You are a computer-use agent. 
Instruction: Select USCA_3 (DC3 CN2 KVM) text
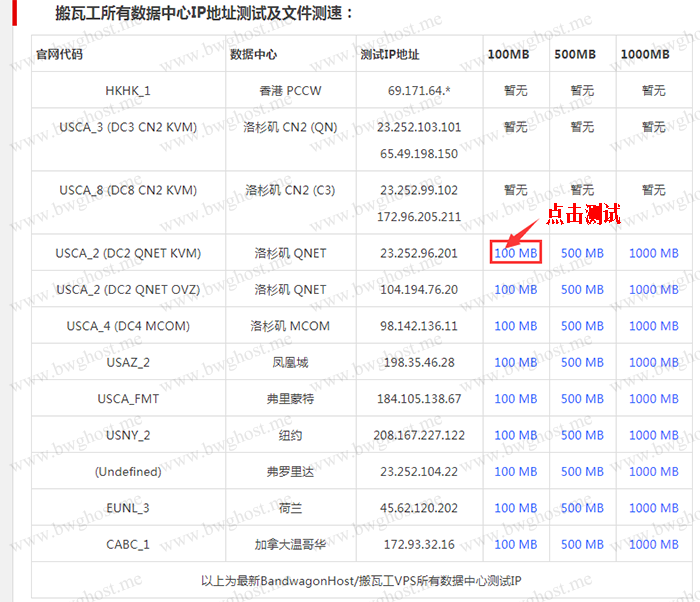pyautogui.click(x=128, y=127)
